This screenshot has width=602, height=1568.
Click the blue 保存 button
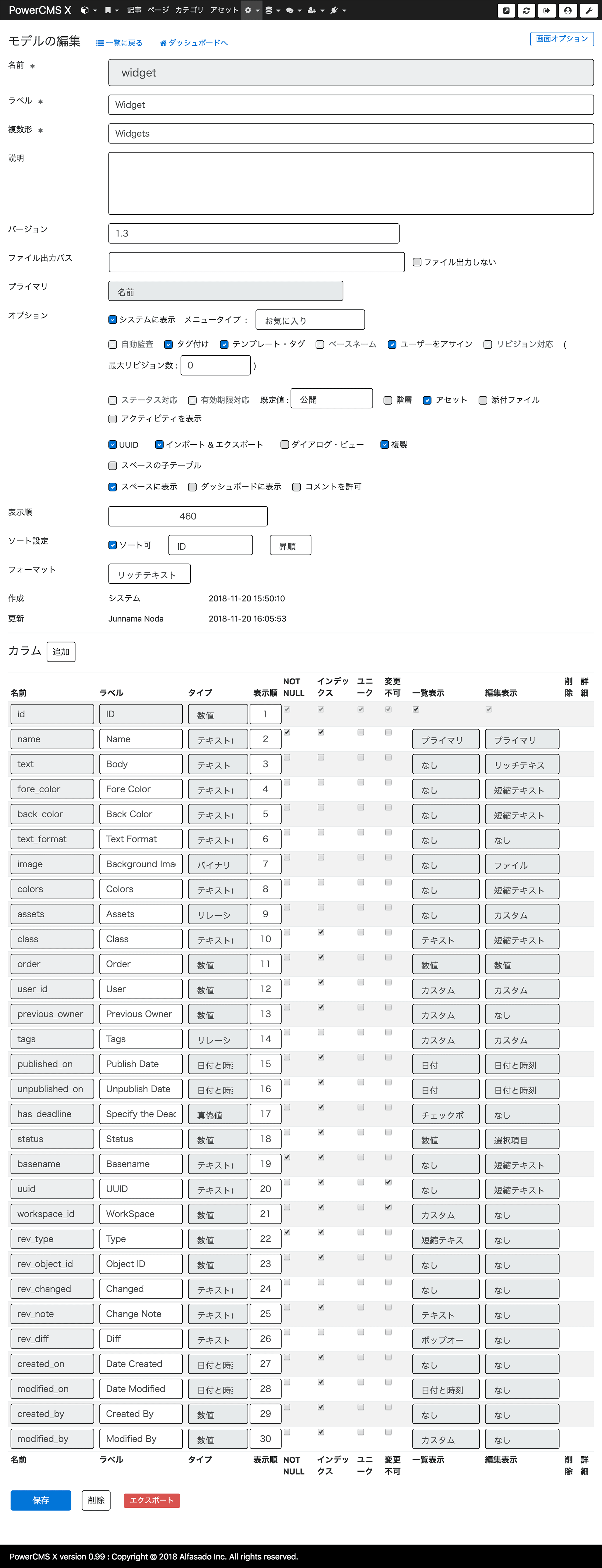click(x=41, y=1500)
